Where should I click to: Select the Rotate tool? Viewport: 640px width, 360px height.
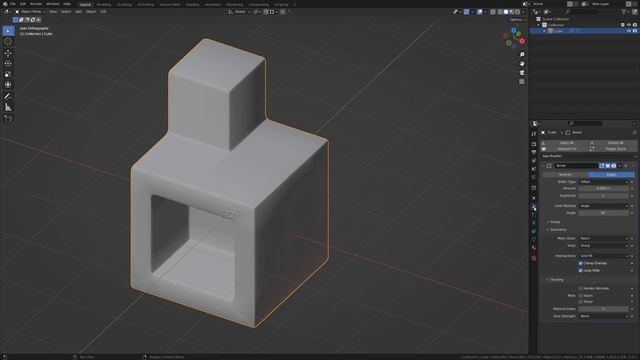pyautogui.click(x=8, y=64)
